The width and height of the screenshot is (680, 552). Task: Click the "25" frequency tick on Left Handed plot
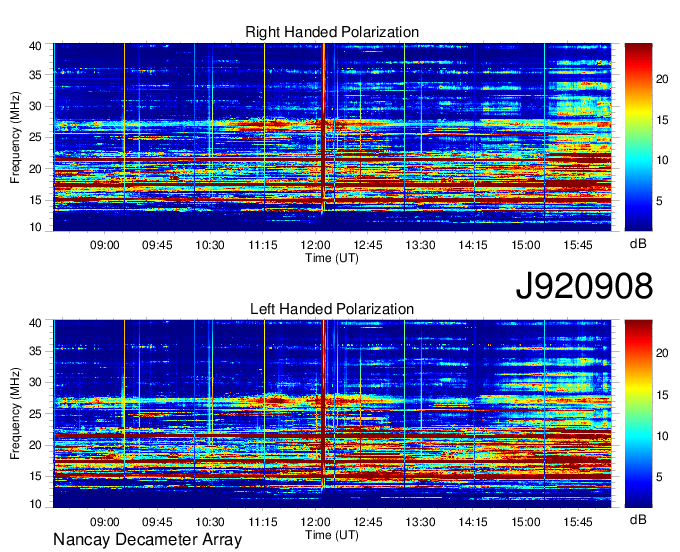click(x=35, y=414)
